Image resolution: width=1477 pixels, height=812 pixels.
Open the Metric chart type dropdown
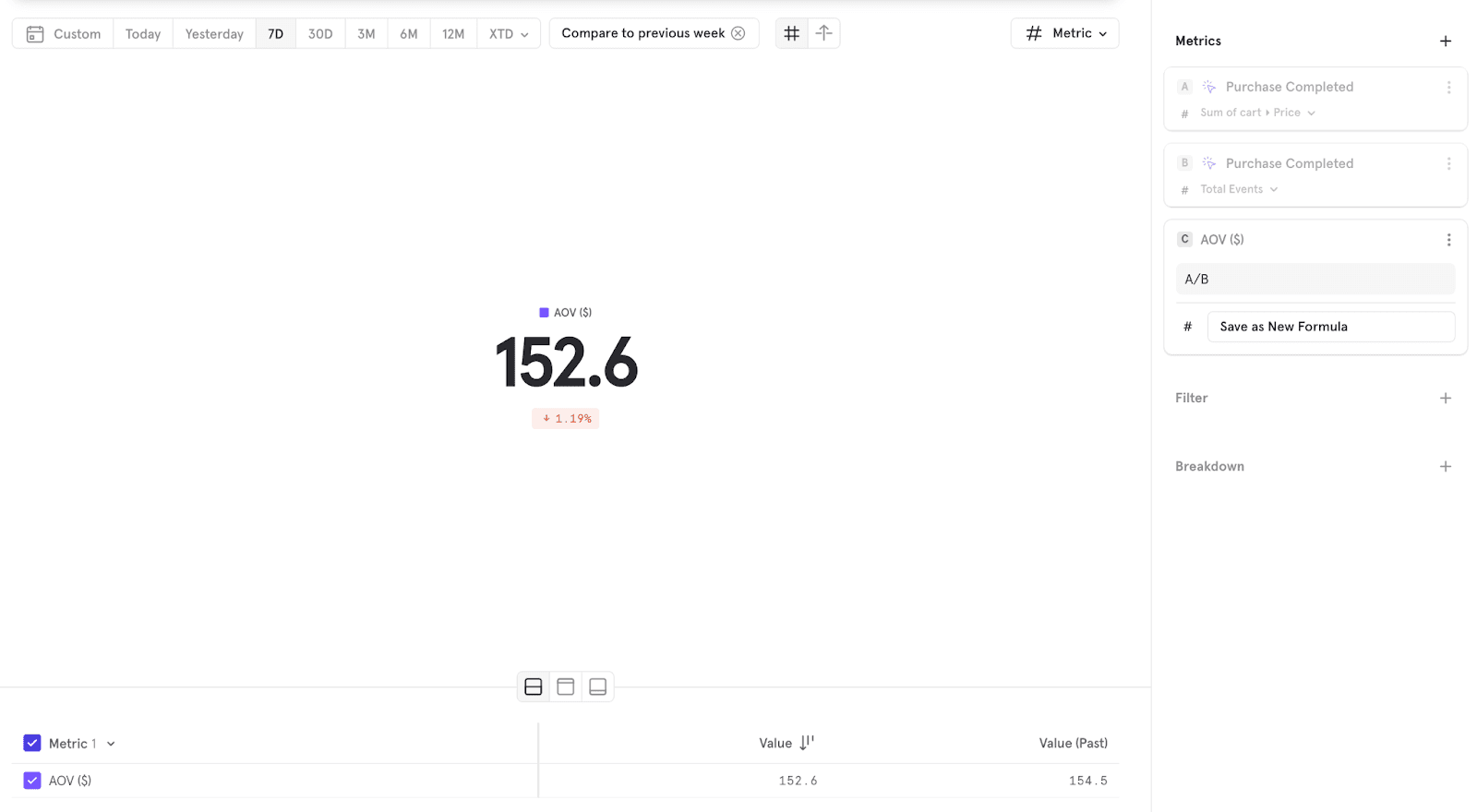tap(1064, 33)
